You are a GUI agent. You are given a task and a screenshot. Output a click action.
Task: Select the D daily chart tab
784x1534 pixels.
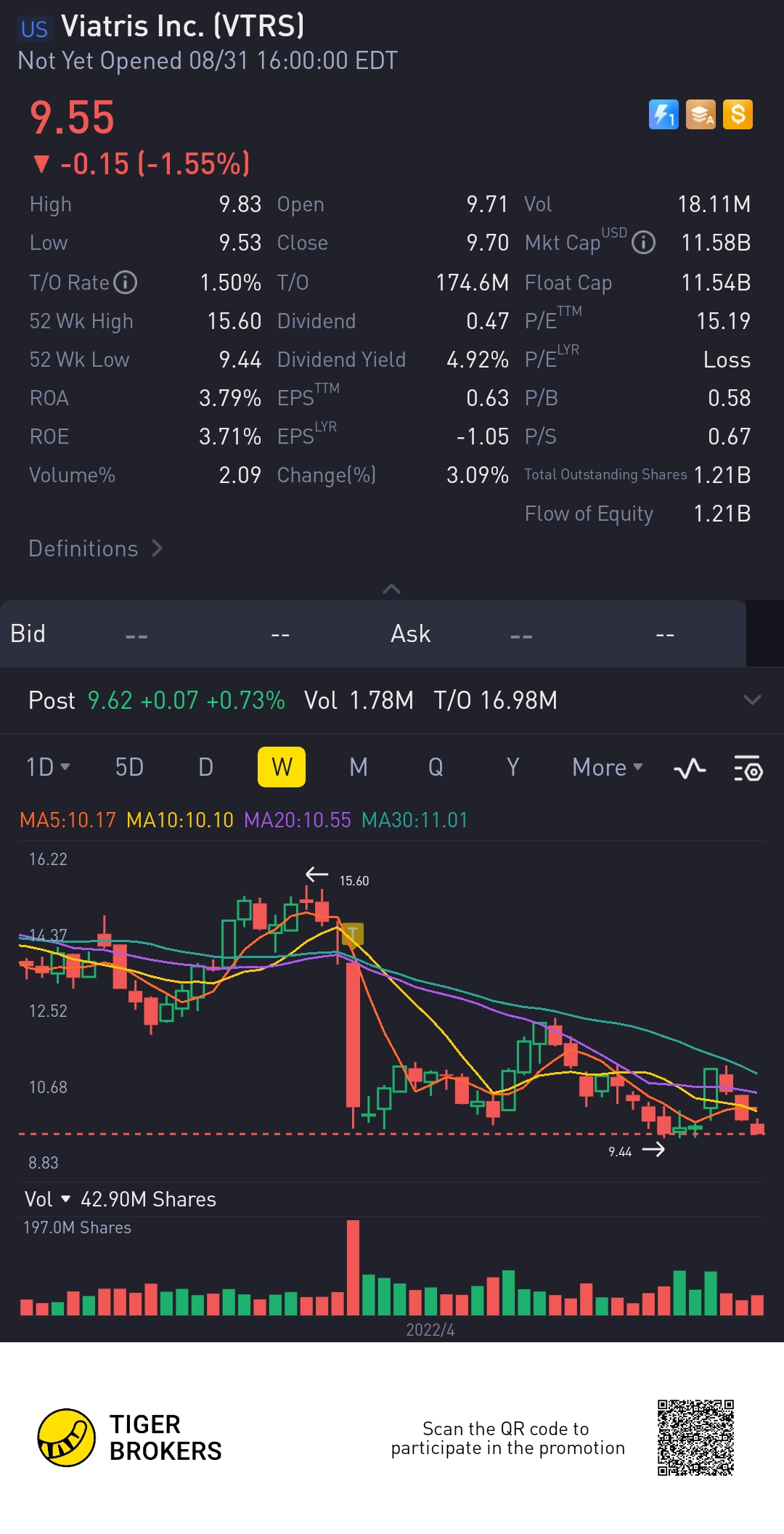pos(205,767)
